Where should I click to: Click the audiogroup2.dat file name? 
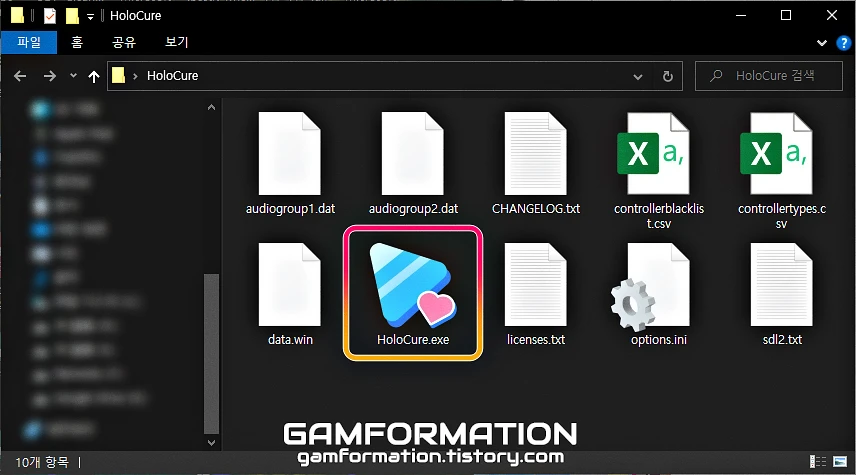413,209
